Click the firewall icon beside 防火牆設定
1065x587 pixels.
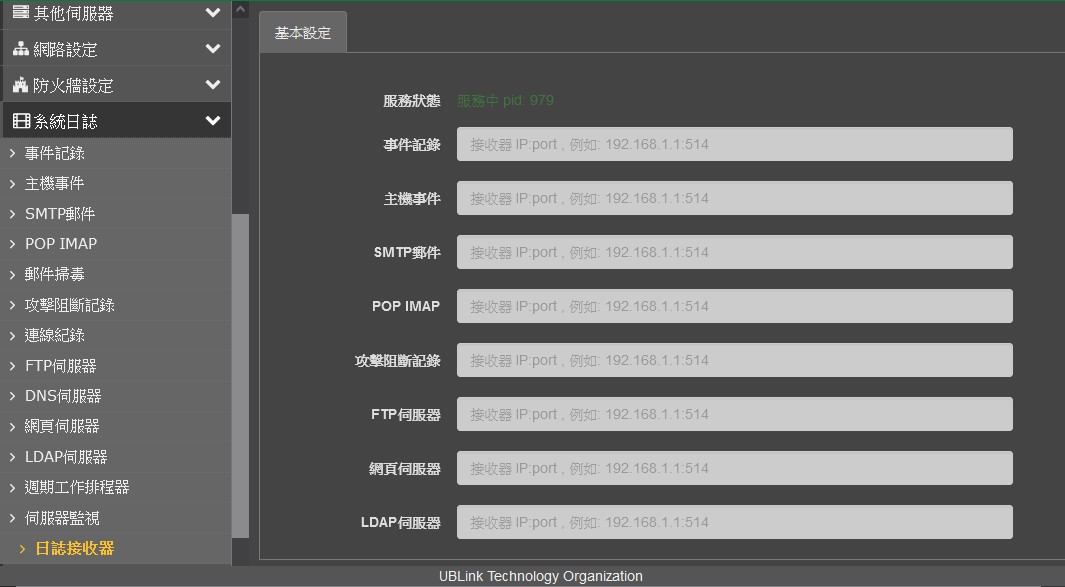tap(20, 85)
